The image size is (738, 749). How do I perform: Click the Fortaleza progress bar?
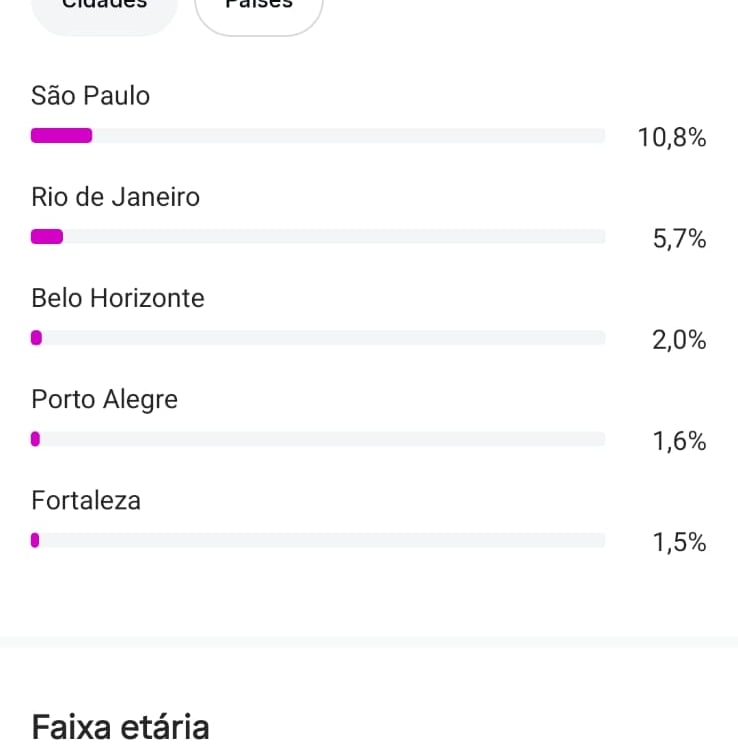click(x=318, y=540)
